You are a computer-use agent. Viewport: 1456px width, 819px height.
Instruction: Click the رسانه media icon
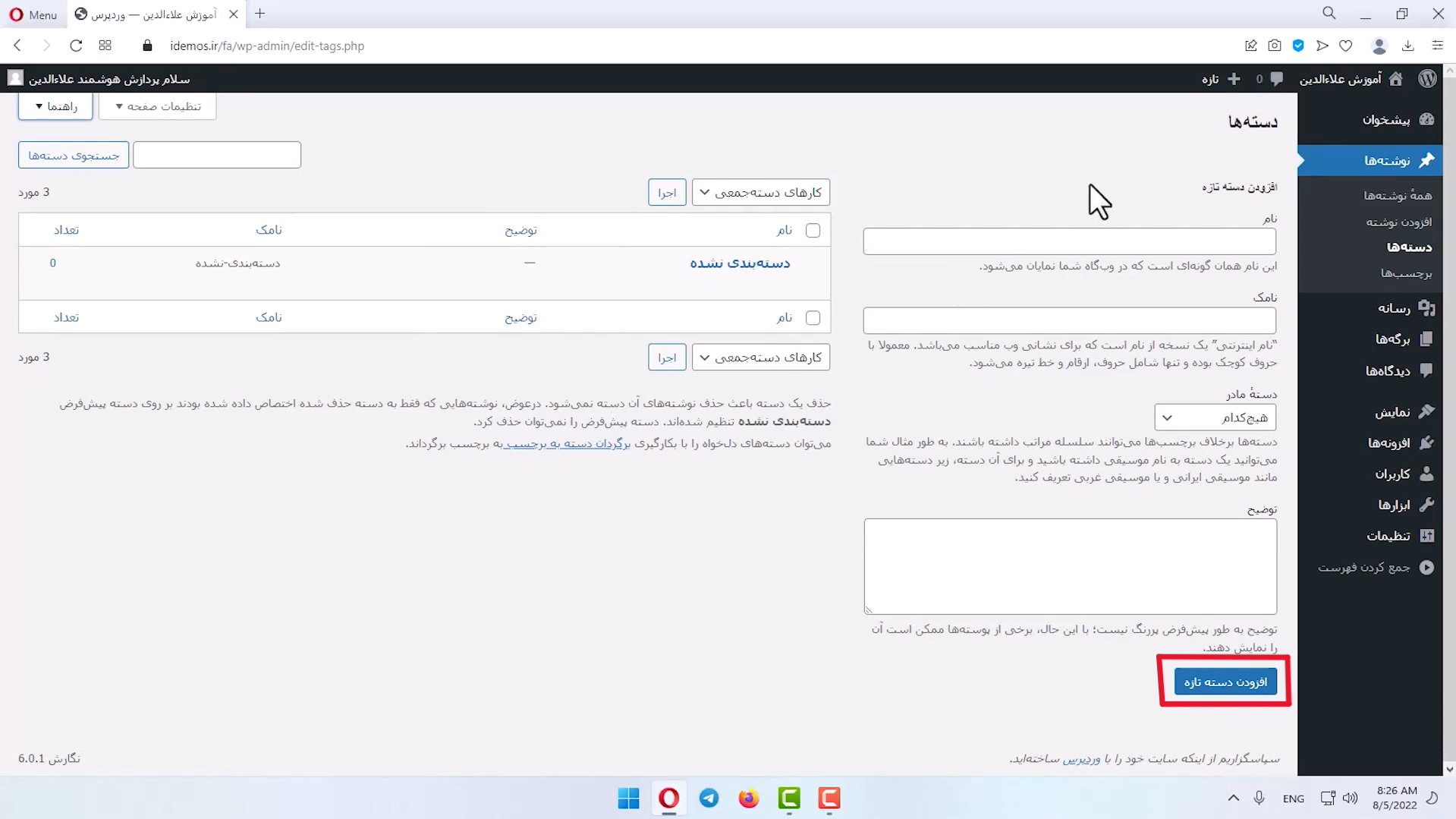pyautogui.click(x=1426, y=307)
